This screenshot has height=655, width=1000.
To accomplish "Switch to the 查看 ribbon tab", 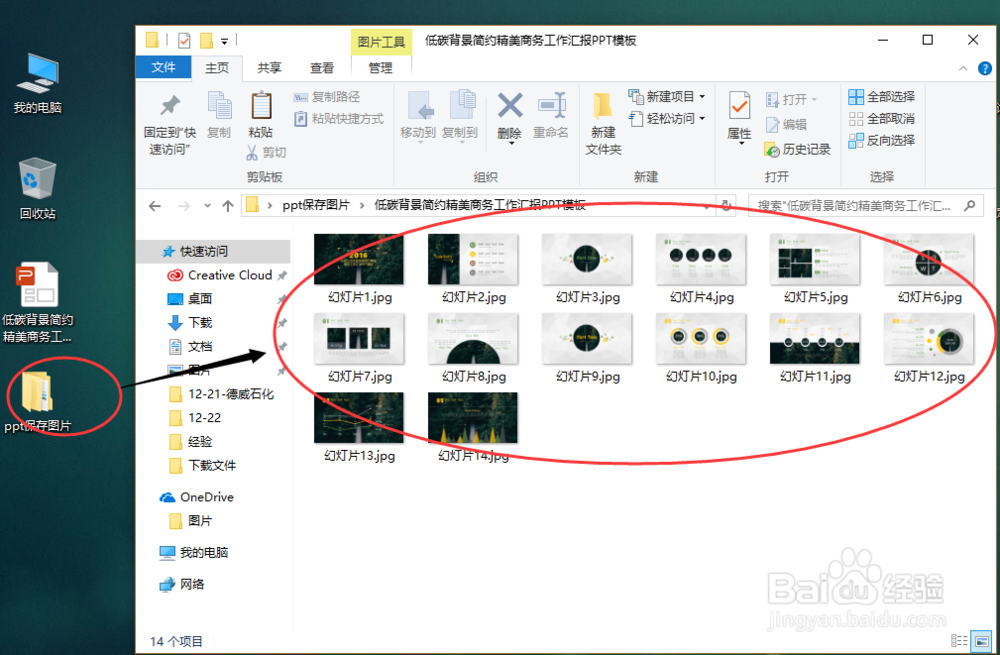I will pos(321,68).
